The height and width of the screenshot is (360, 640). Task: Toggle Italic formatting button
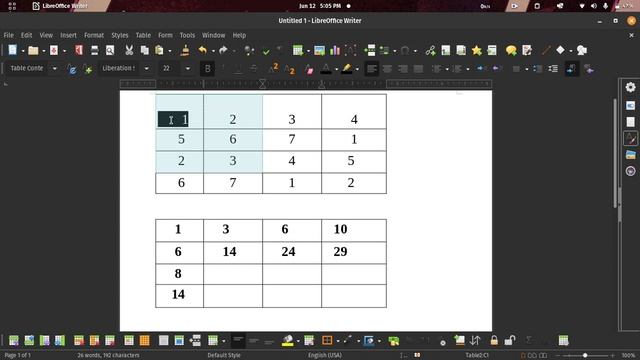tap(223, 69)
